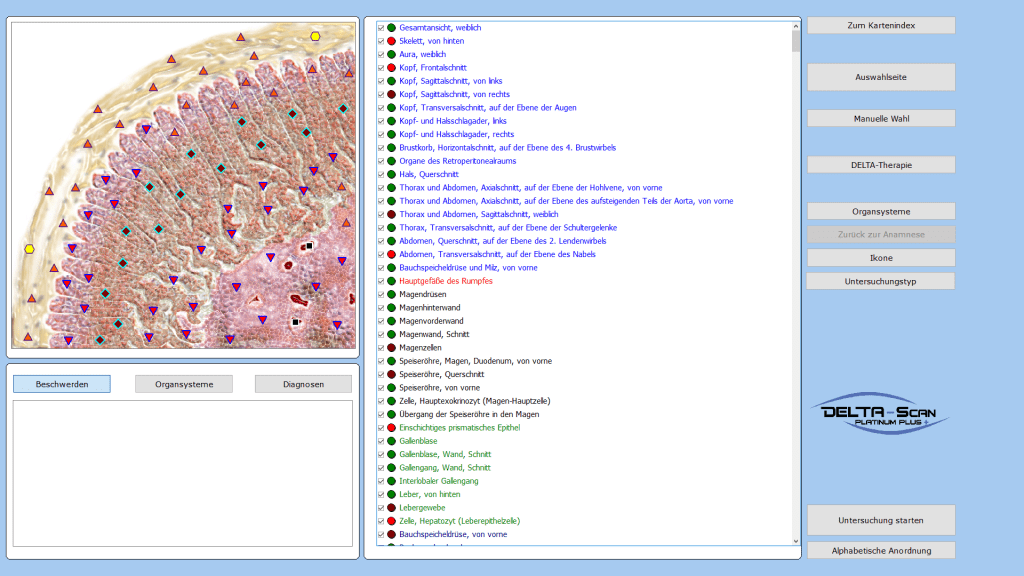Click the empty text area below the Beschwerden tab
This screenshot has height=576, width=1024.
click(182, 473)
